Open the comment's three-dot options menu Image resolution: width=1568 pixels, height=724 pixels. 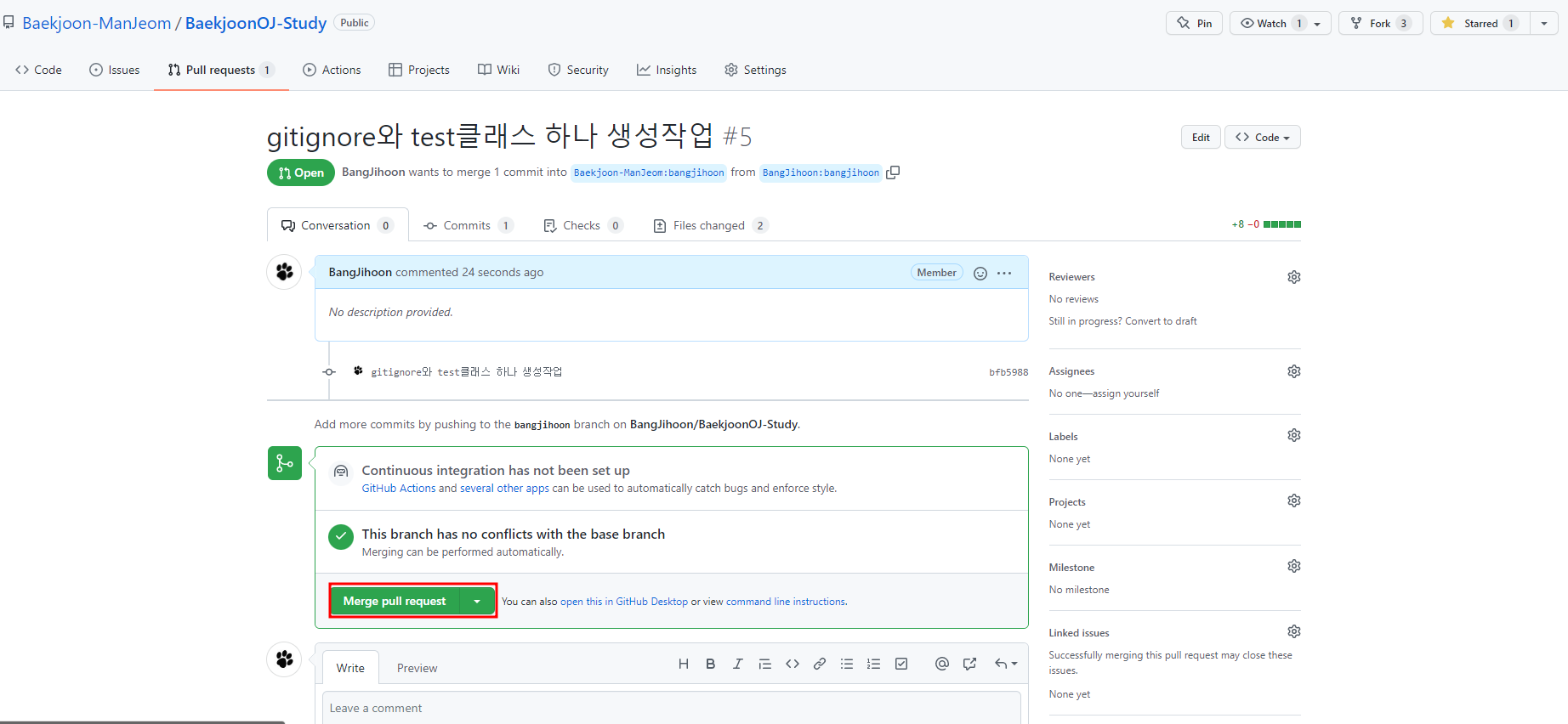[1004, 273]
